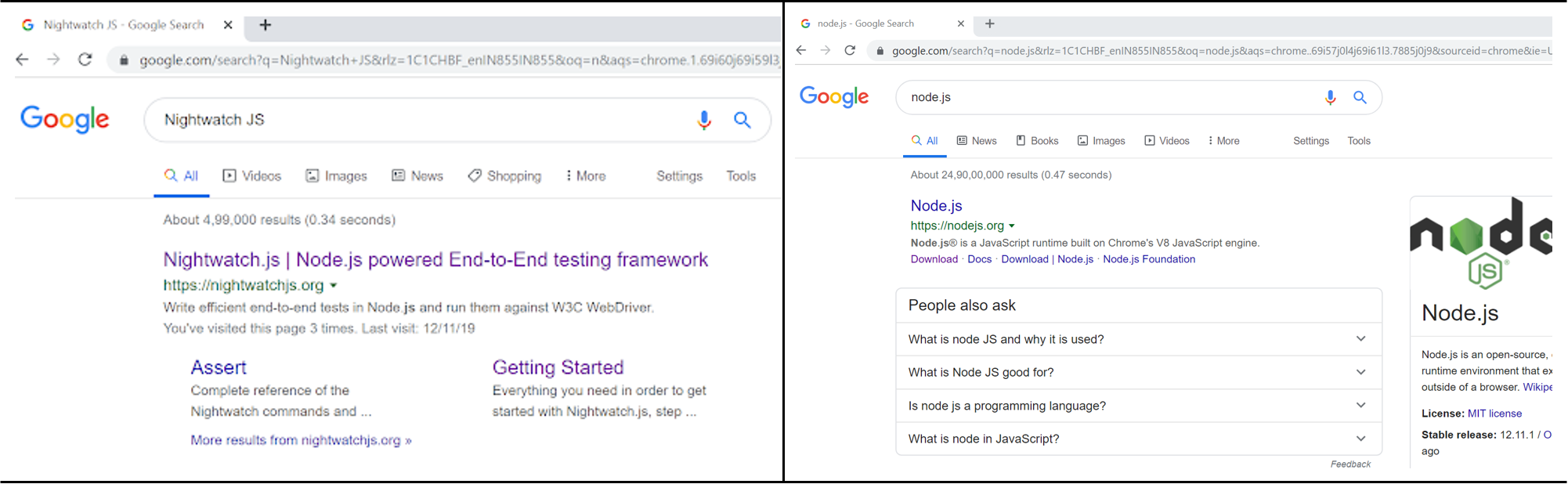The height and width of the screenshot is (484, 1568).
Task: Open the Books search results
Action: point(1037,140)
